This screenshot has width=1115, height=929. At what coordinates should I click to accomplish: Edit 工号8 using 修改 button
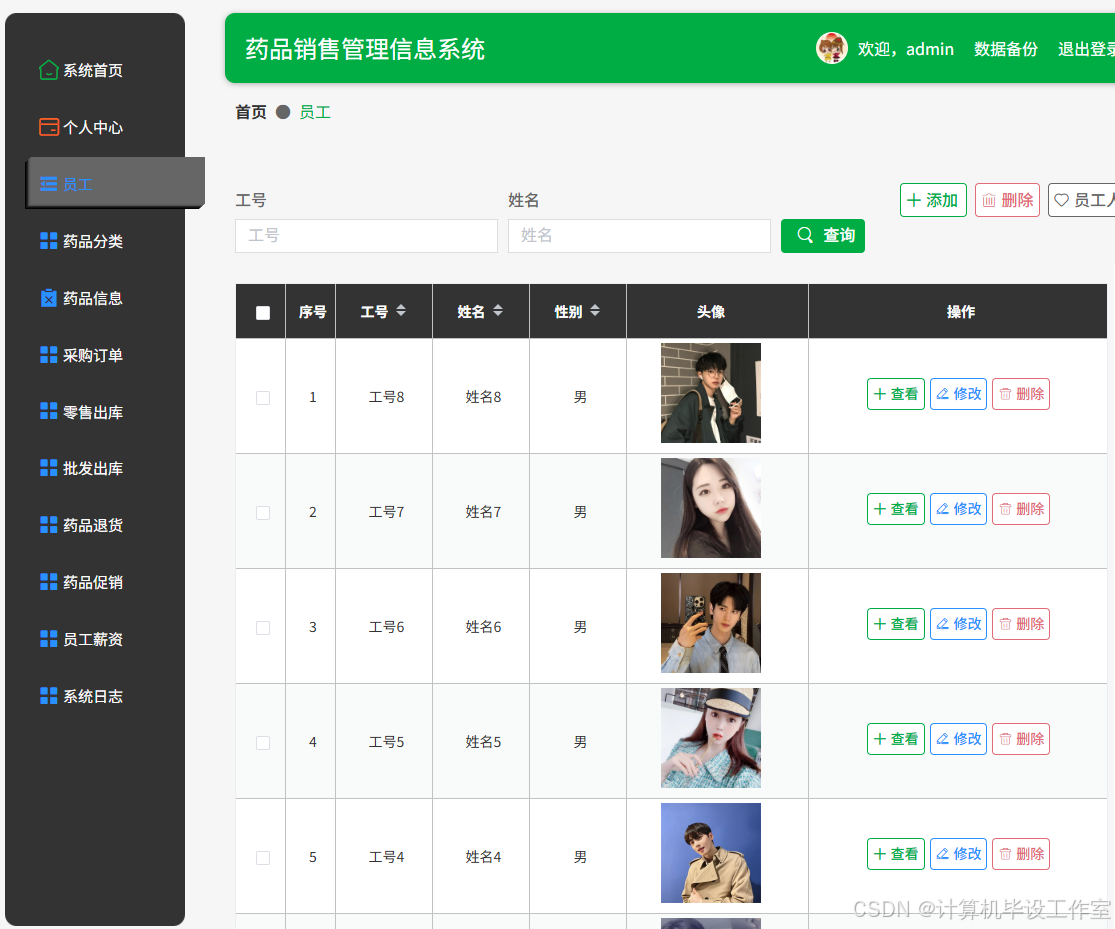[959, 394]
